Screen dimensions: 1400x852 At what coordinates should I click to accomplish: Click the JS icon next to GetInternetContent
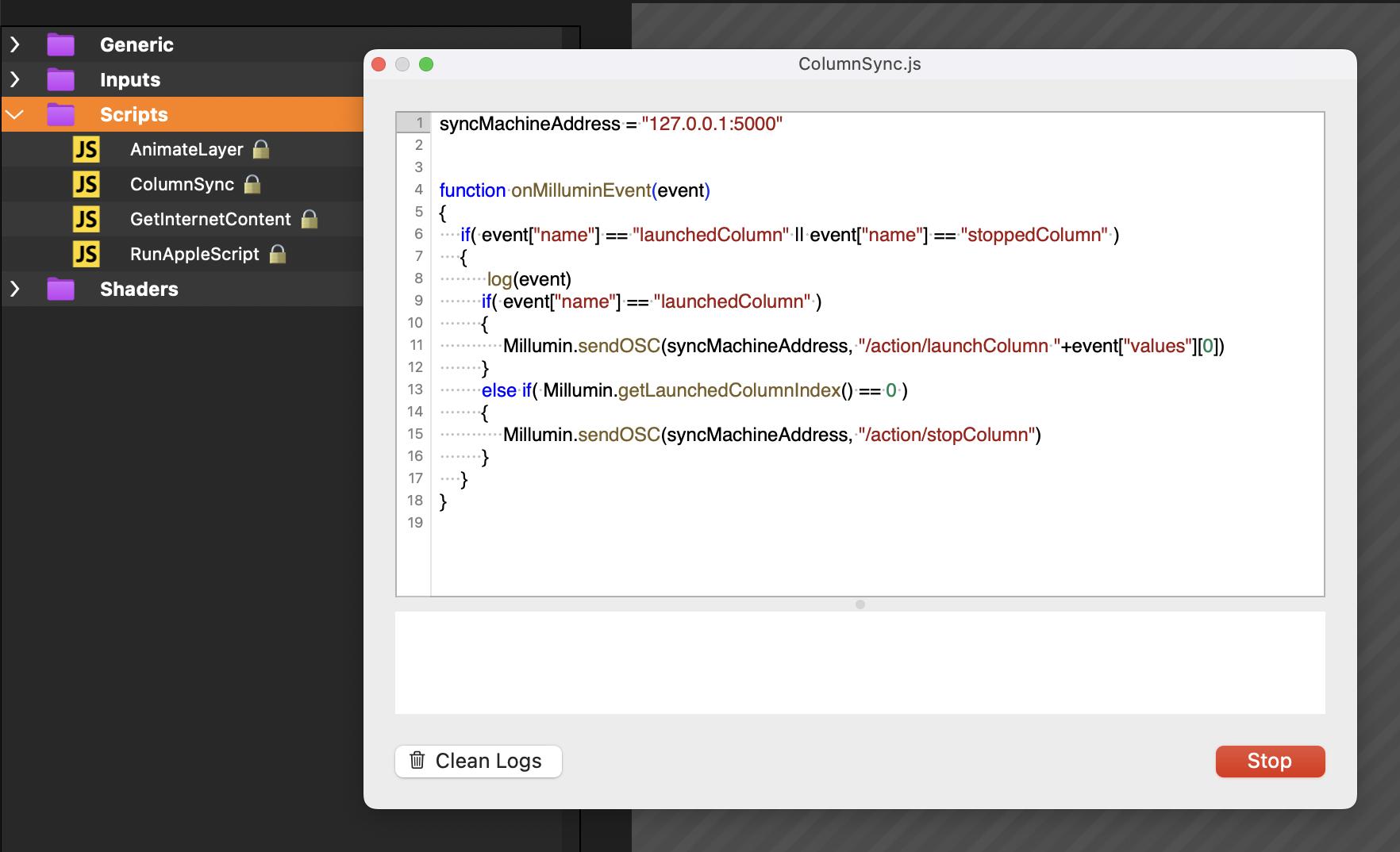click(x=86, y=219)
